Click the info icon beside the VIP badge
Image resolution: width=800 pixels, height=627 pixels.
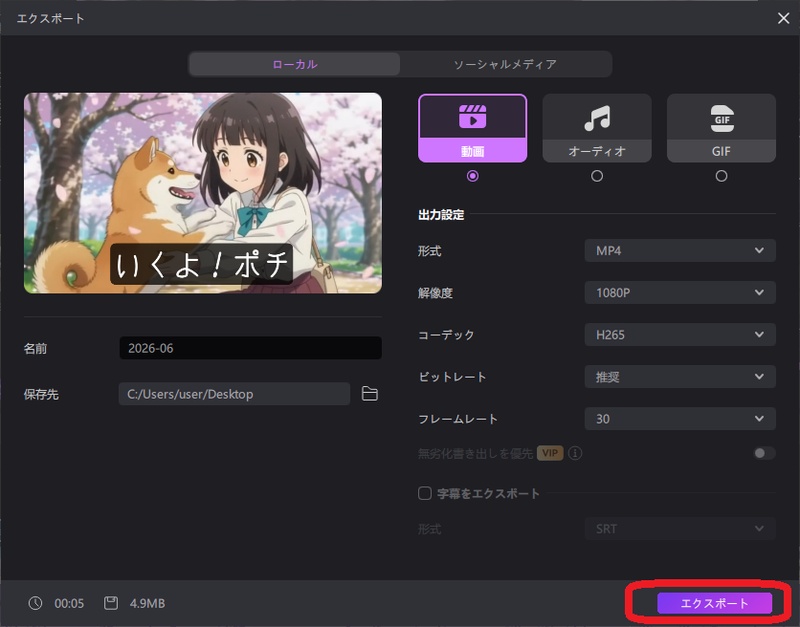pos(575,453)
